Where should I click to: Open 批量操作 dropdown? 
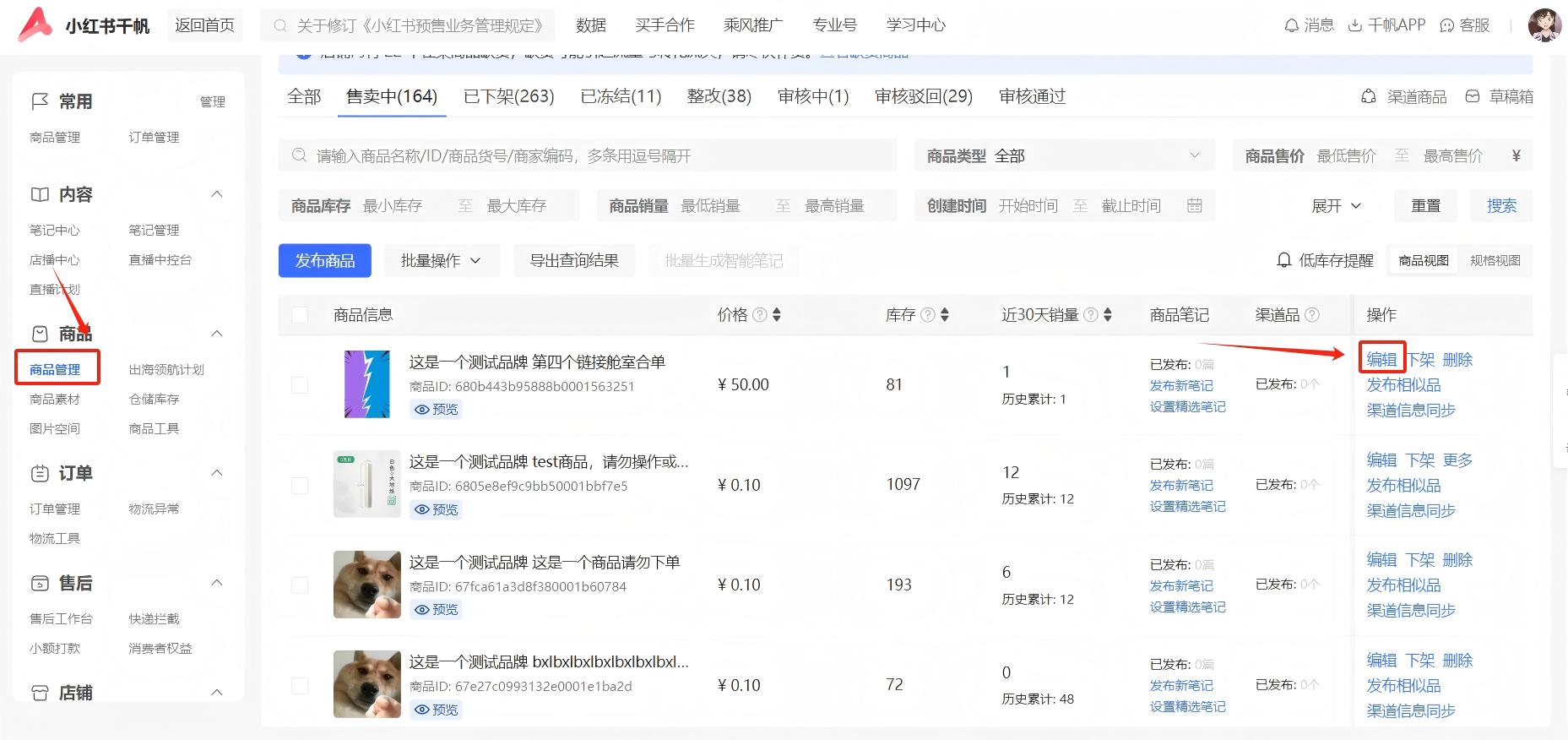tap(442, 260)
